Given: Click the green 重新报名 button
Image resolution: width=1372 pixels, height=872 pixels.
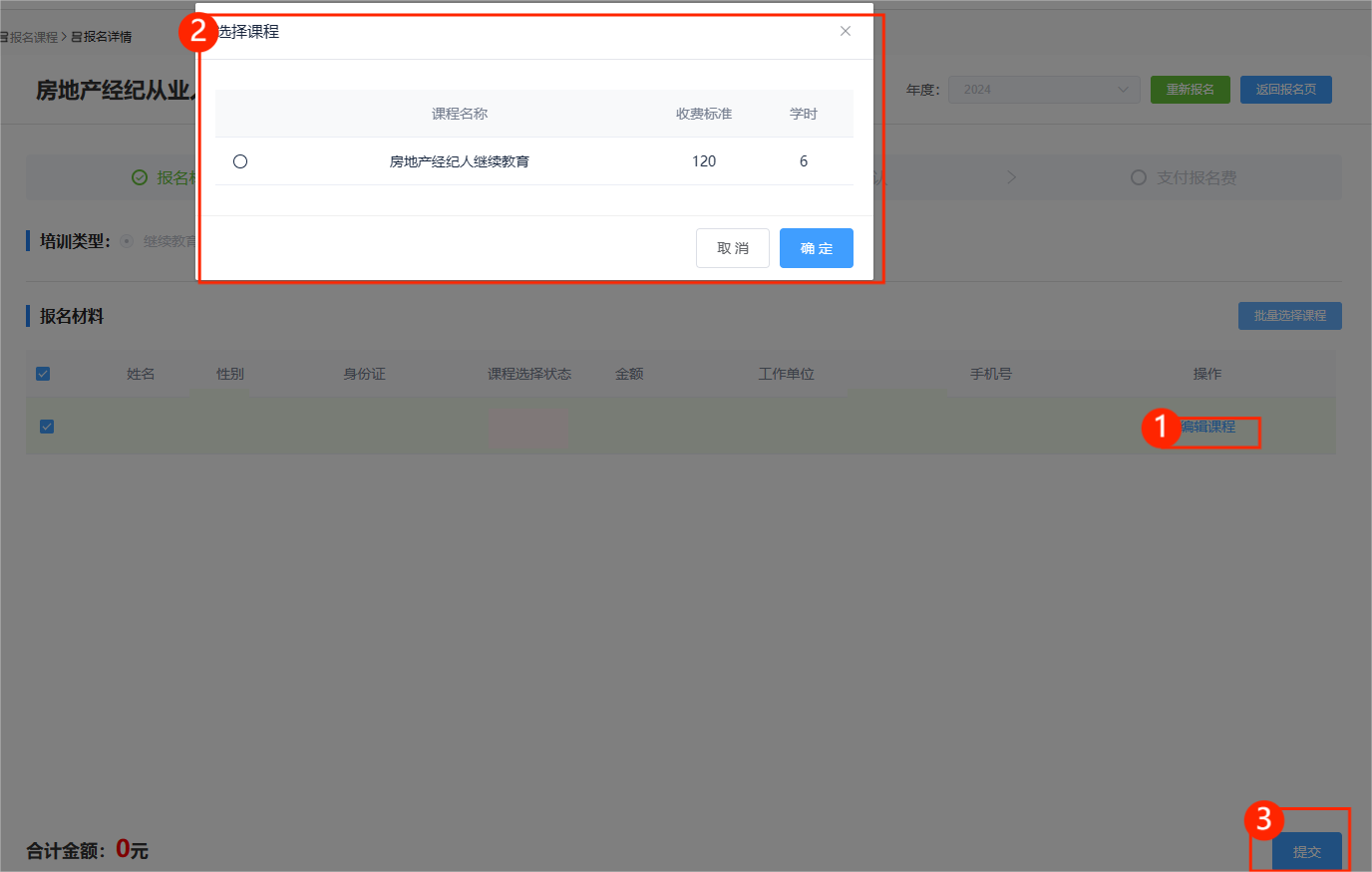Looking at the screenshot, I should tap(1190, 90).
